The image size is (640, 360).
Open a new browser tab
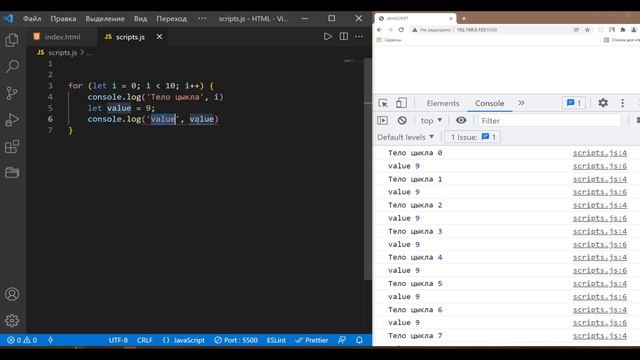[x=464, y=18]
